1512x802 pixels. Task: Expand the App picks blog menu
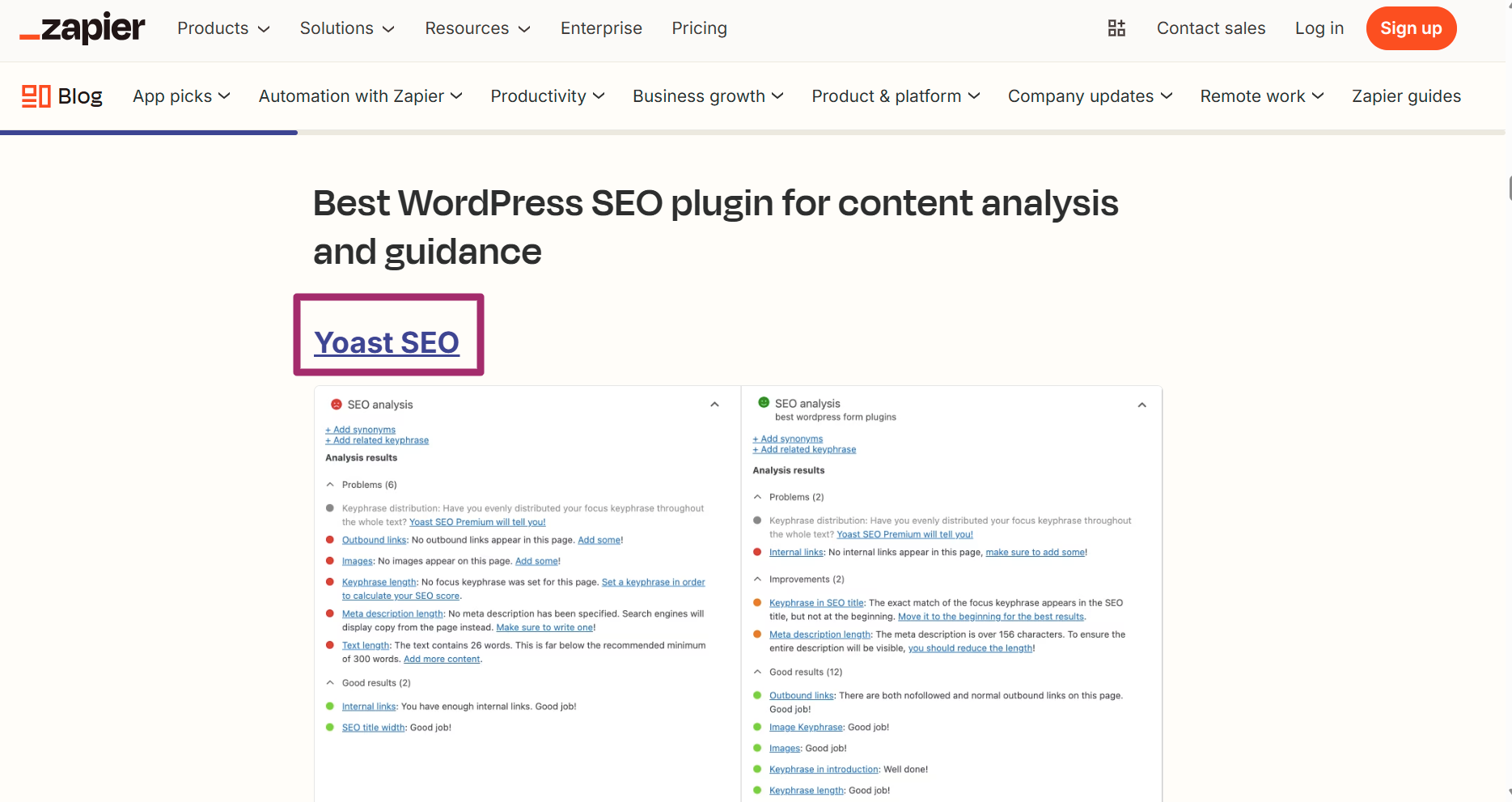(181, 96)
